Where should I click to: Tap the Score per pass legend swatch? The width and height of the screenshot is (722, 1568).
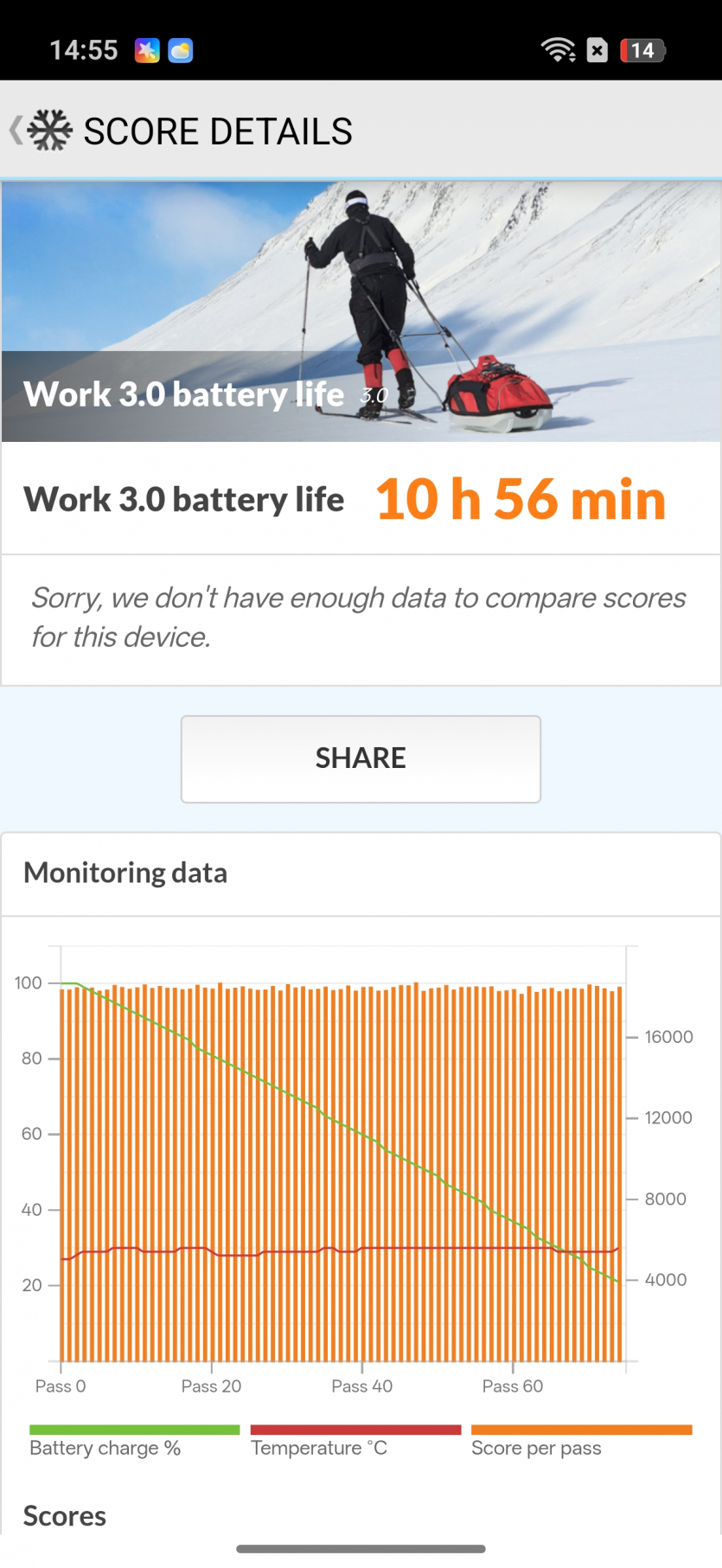[x=581, y=1430]
